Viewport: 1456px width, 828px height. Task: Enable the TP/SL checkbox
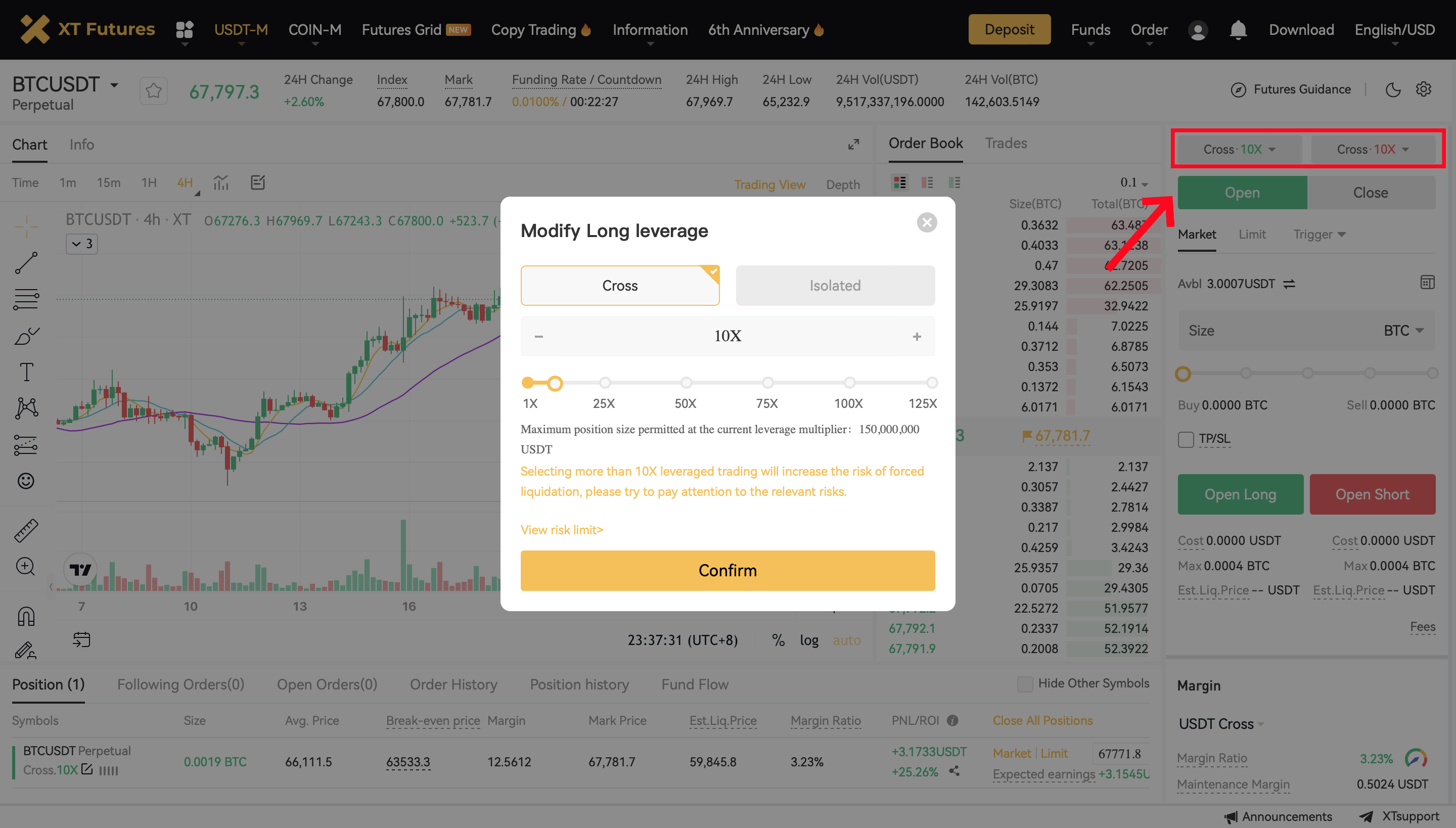tap(1186, 439)
